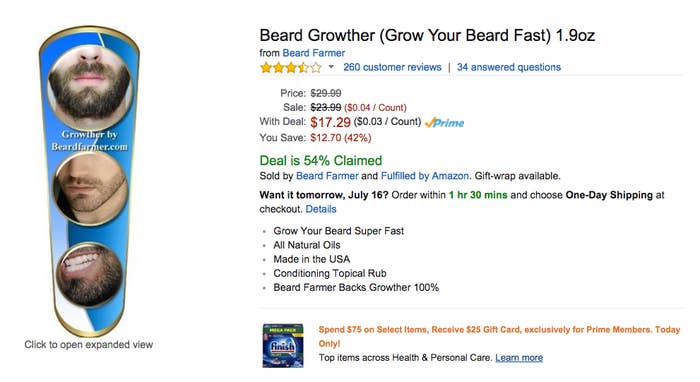Click the Beard Growther product image
This screenshot has width=700, height=382.
89,181
